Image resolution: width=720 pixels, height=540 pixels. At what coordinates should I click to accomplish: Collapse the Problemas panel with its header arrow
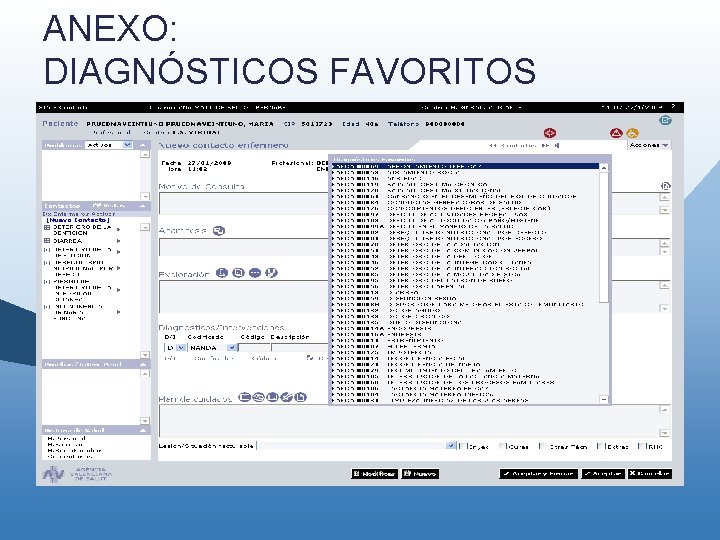143,145
